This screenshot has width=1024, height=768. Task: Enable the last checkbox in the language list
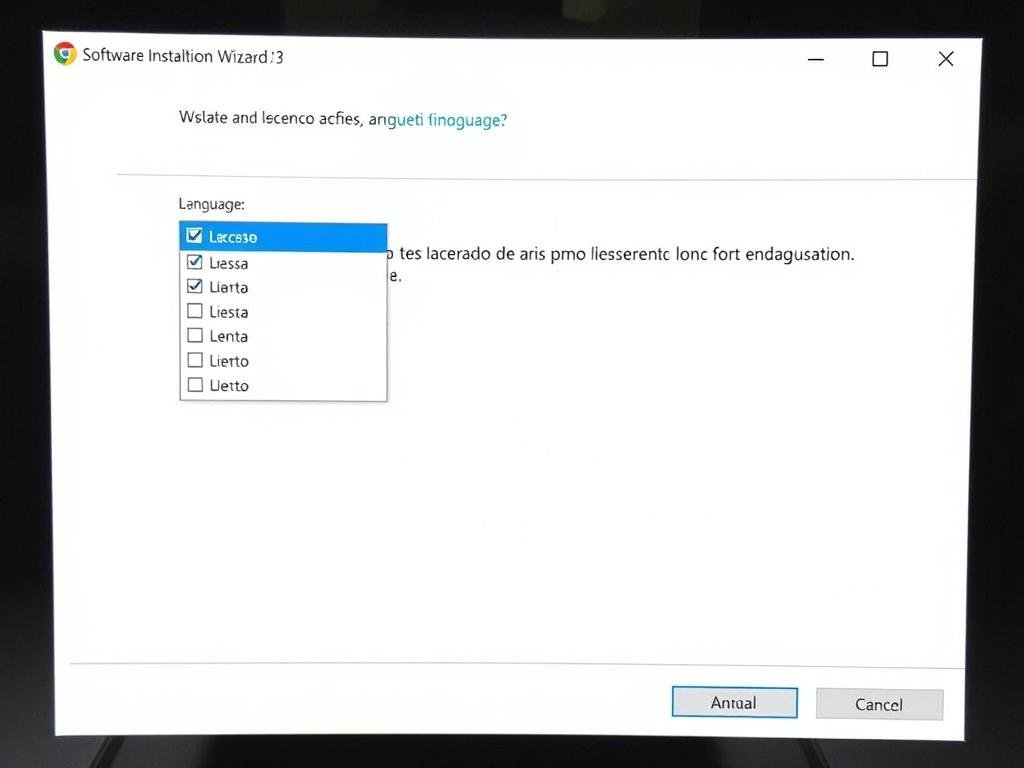pyautogui.click(x=195, y=385)
